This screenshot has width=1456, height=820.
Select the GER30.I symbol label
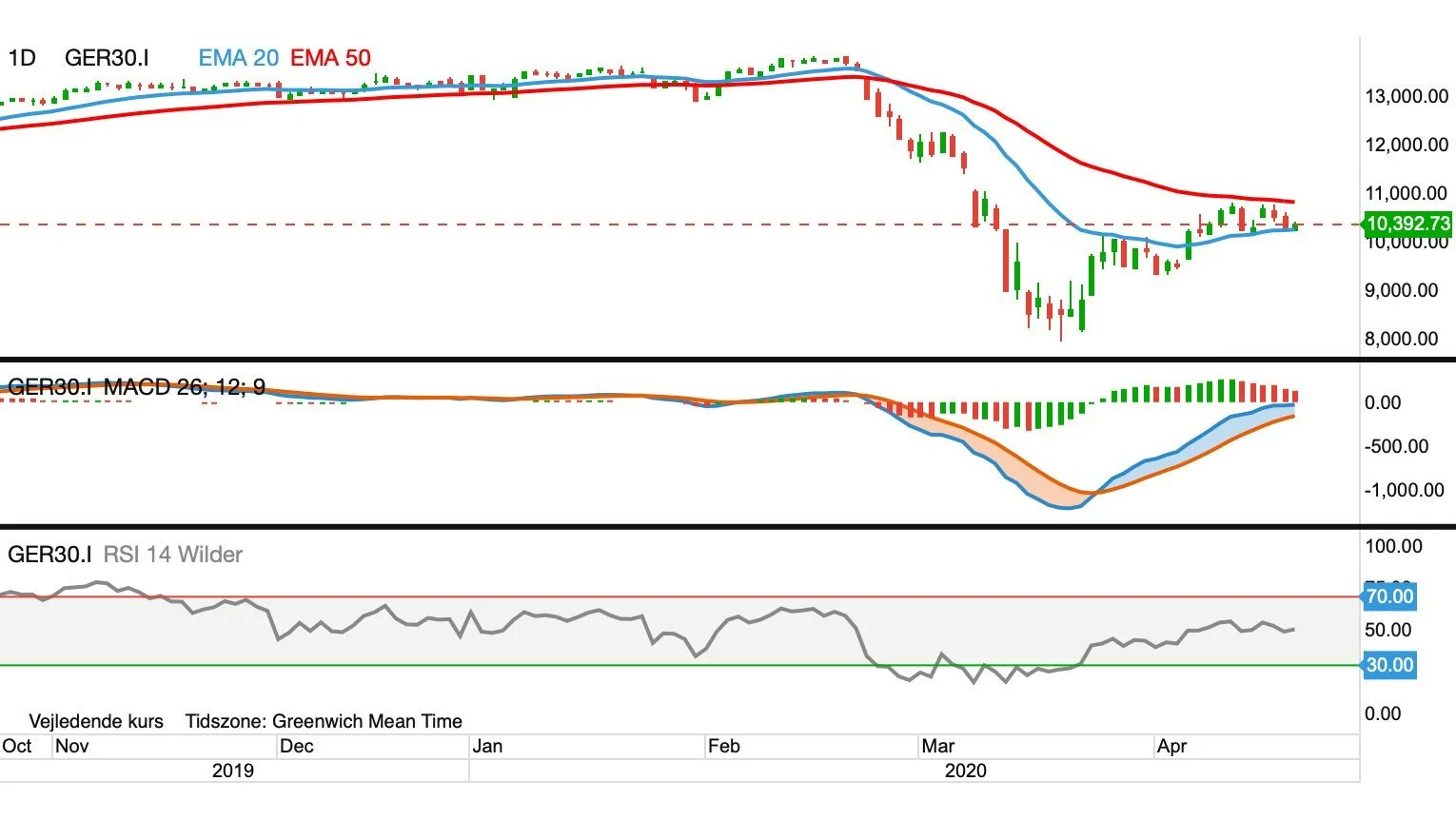pyautogui.click(x=107, y=58)
